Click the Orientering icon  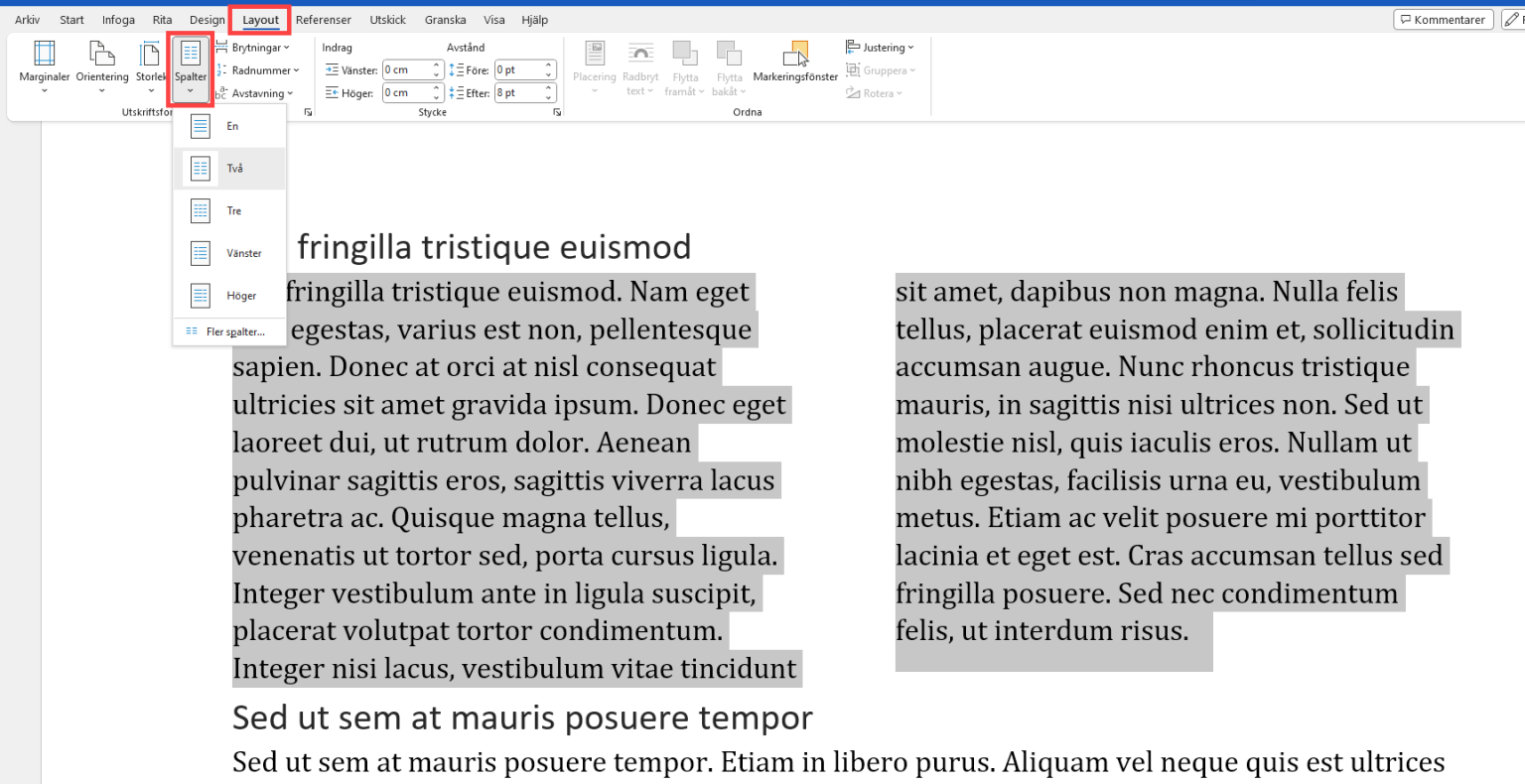(100, 66)
